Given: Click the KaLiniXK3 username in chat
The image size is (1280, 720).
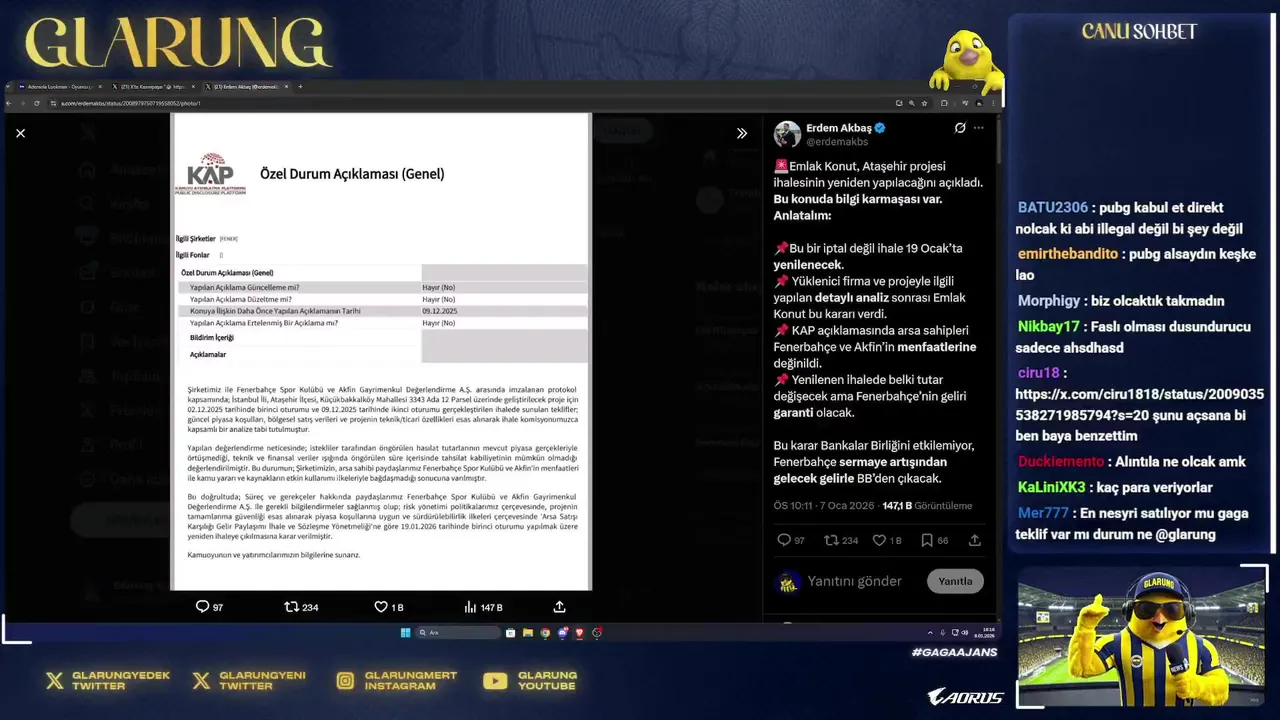Looking at the screenshot, I should click(1052, 487).
